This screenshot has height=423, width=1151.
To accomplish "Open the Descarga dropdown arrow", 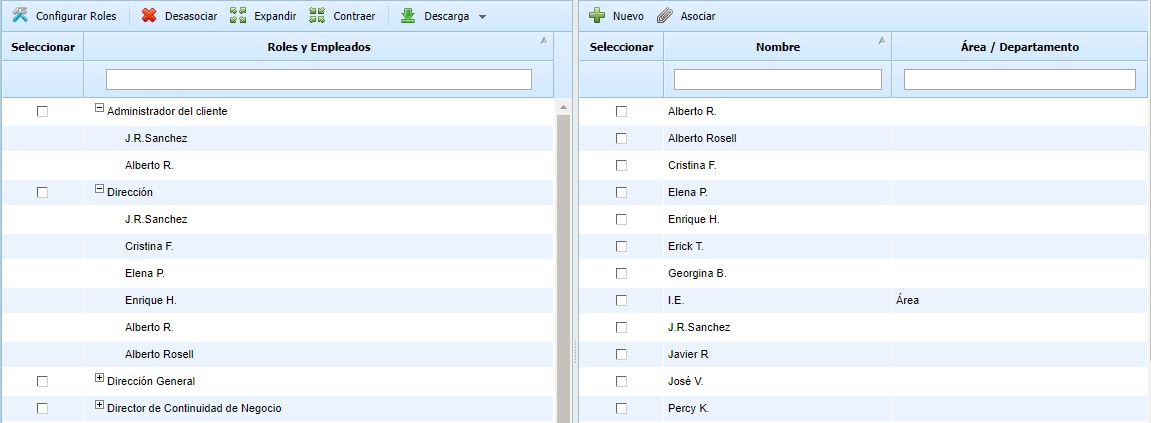I will coord(482,17).
